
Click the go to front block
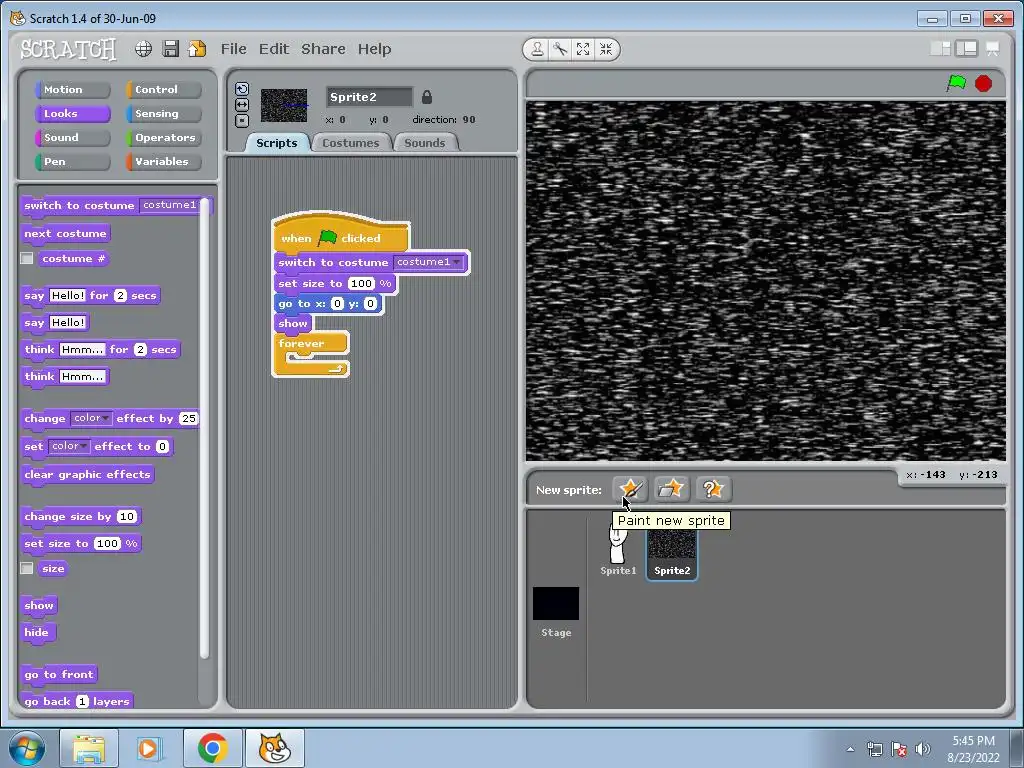pyautogui.click(x=59, y=675)
